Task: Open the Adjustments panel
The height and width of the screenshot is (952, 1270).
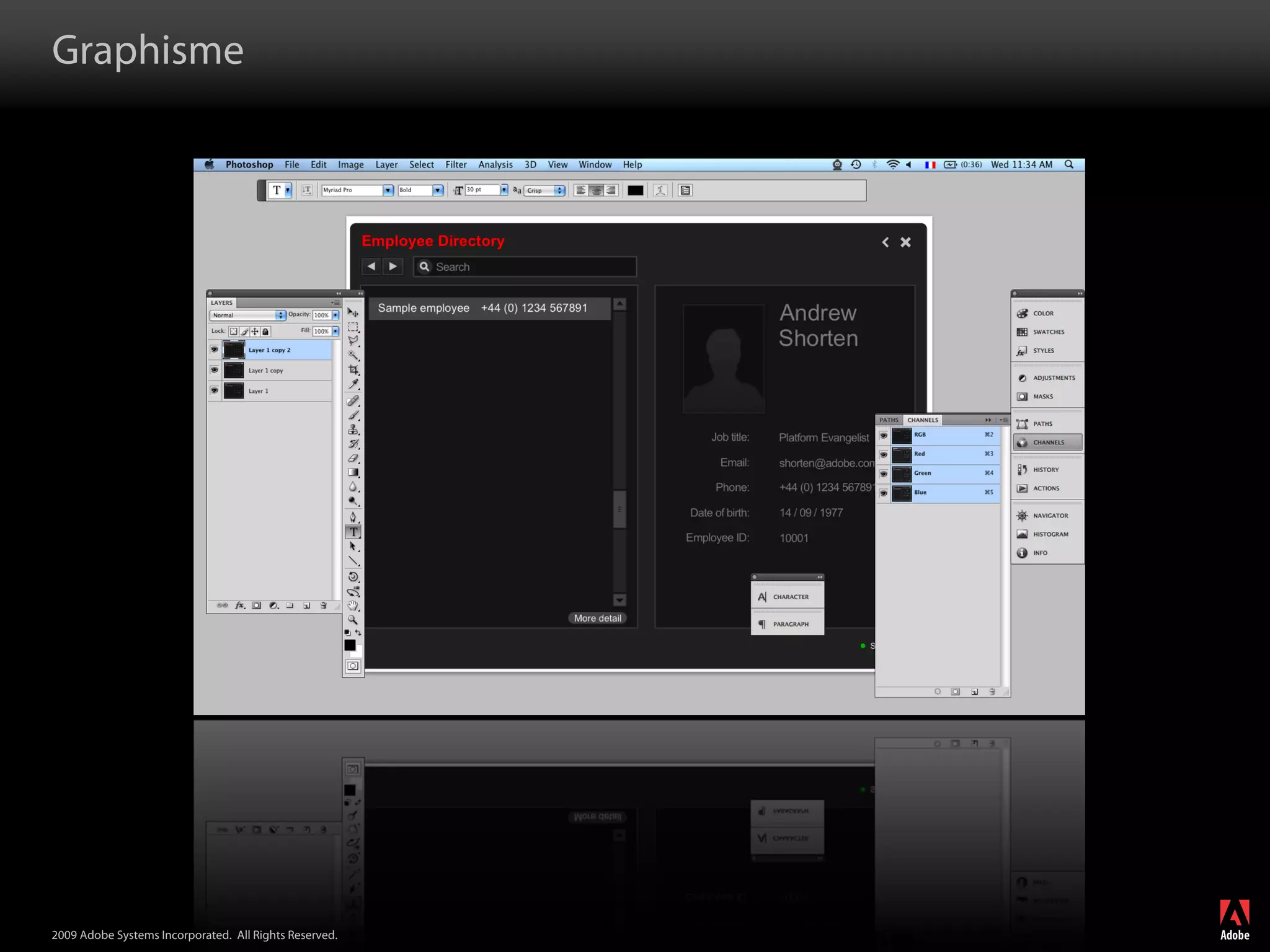Action: coord(1047,378)
